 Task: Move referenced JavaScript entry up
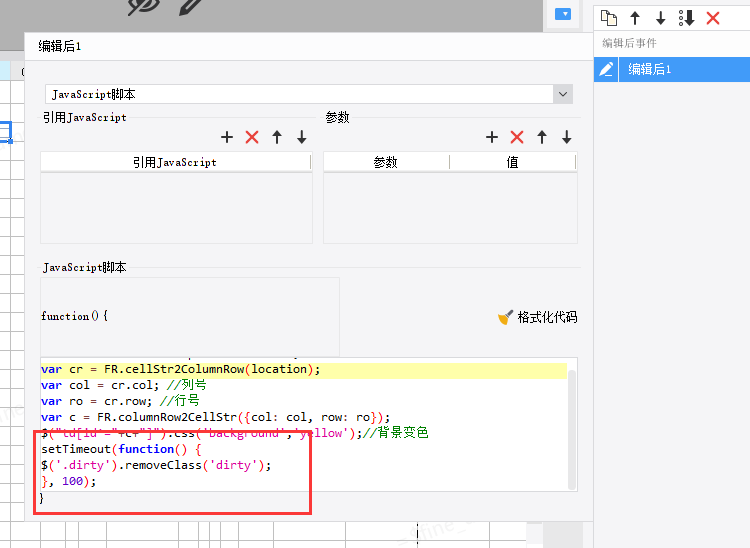pos(277,138)
